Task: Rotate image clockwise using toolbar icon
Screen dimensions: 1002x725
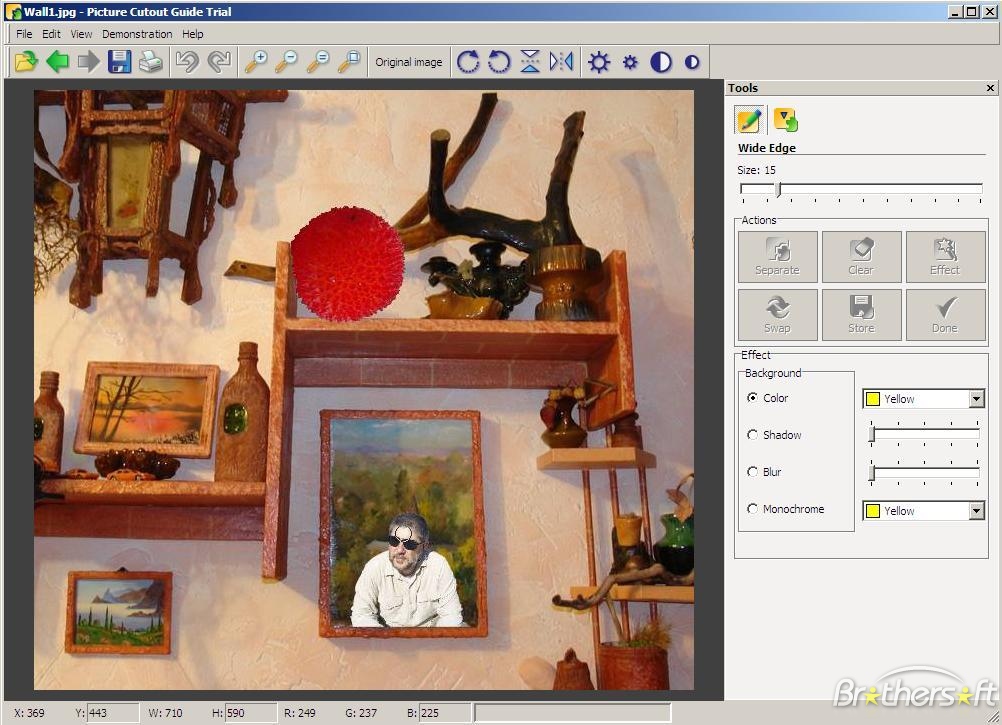Action: pos(468,62)
